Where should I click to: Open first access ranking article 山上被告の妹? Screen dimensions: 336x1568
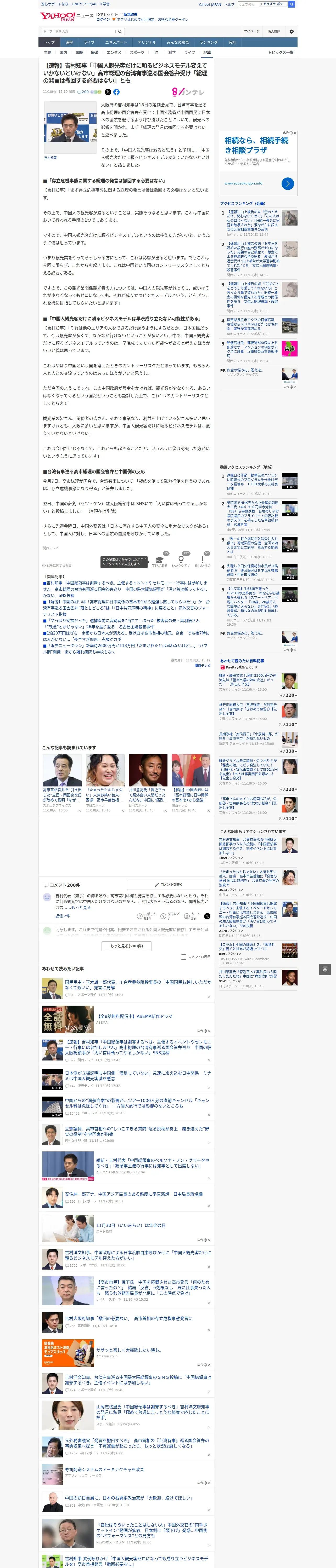pos(253,220)
